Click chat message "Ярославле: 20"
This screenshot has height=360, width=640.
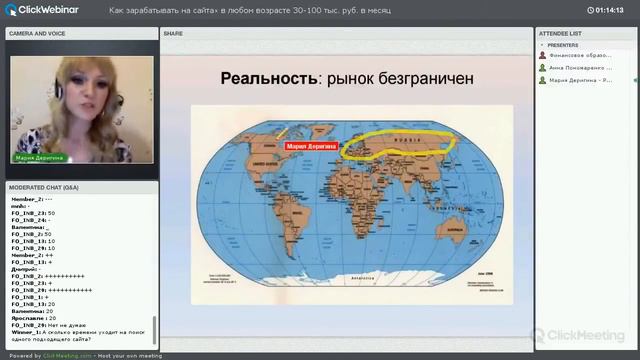pos(33,318)
